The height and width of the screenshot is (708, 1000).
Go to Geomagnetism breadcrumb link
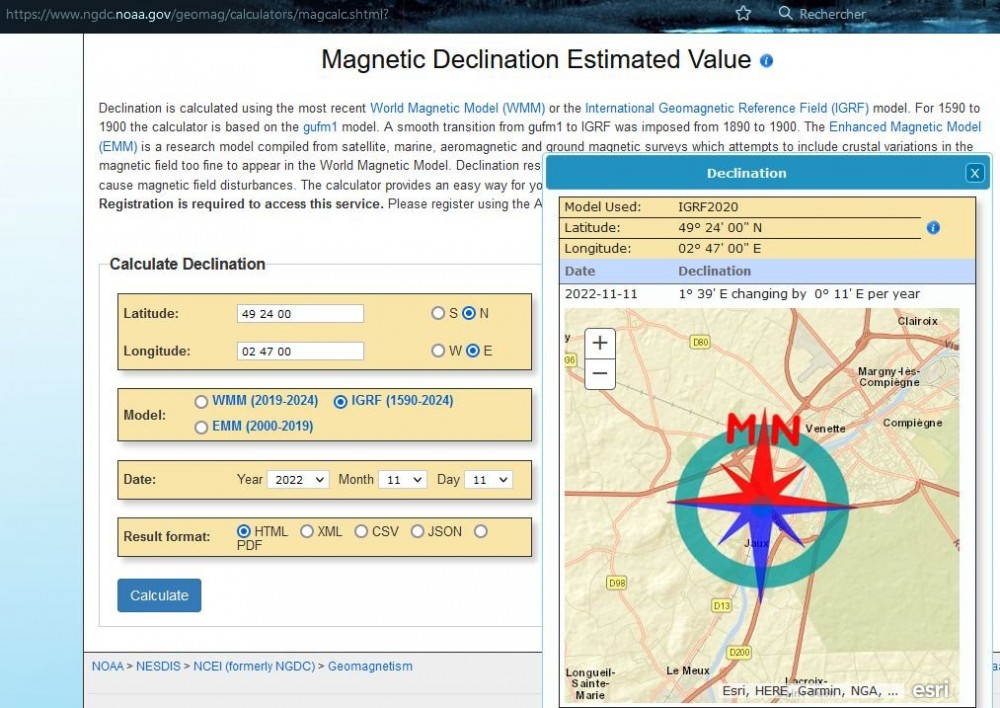tap(370, 666)
